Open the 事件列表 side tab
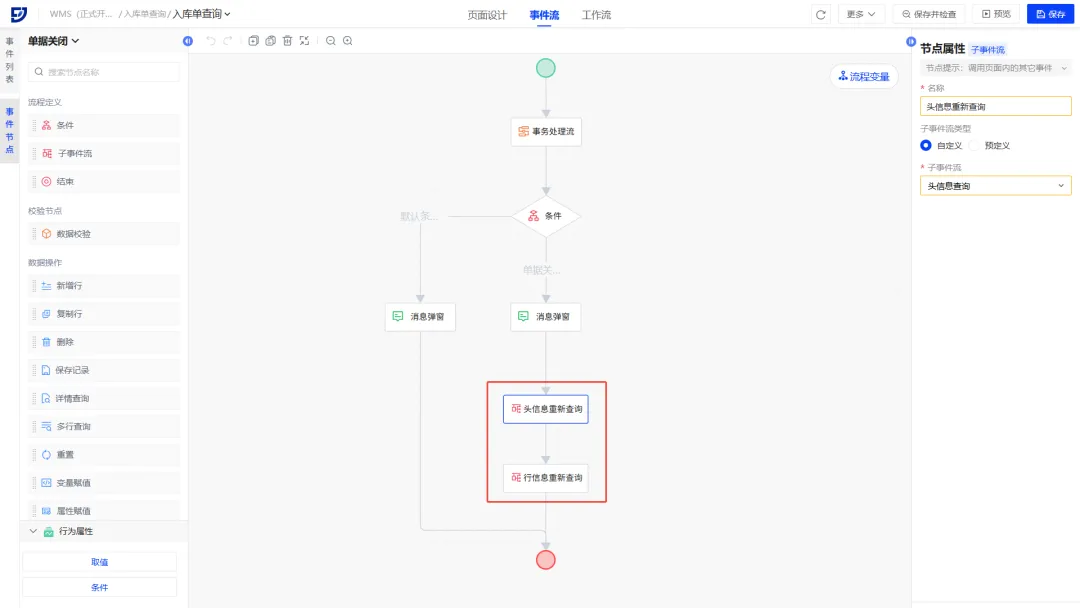 pos(10,61)
